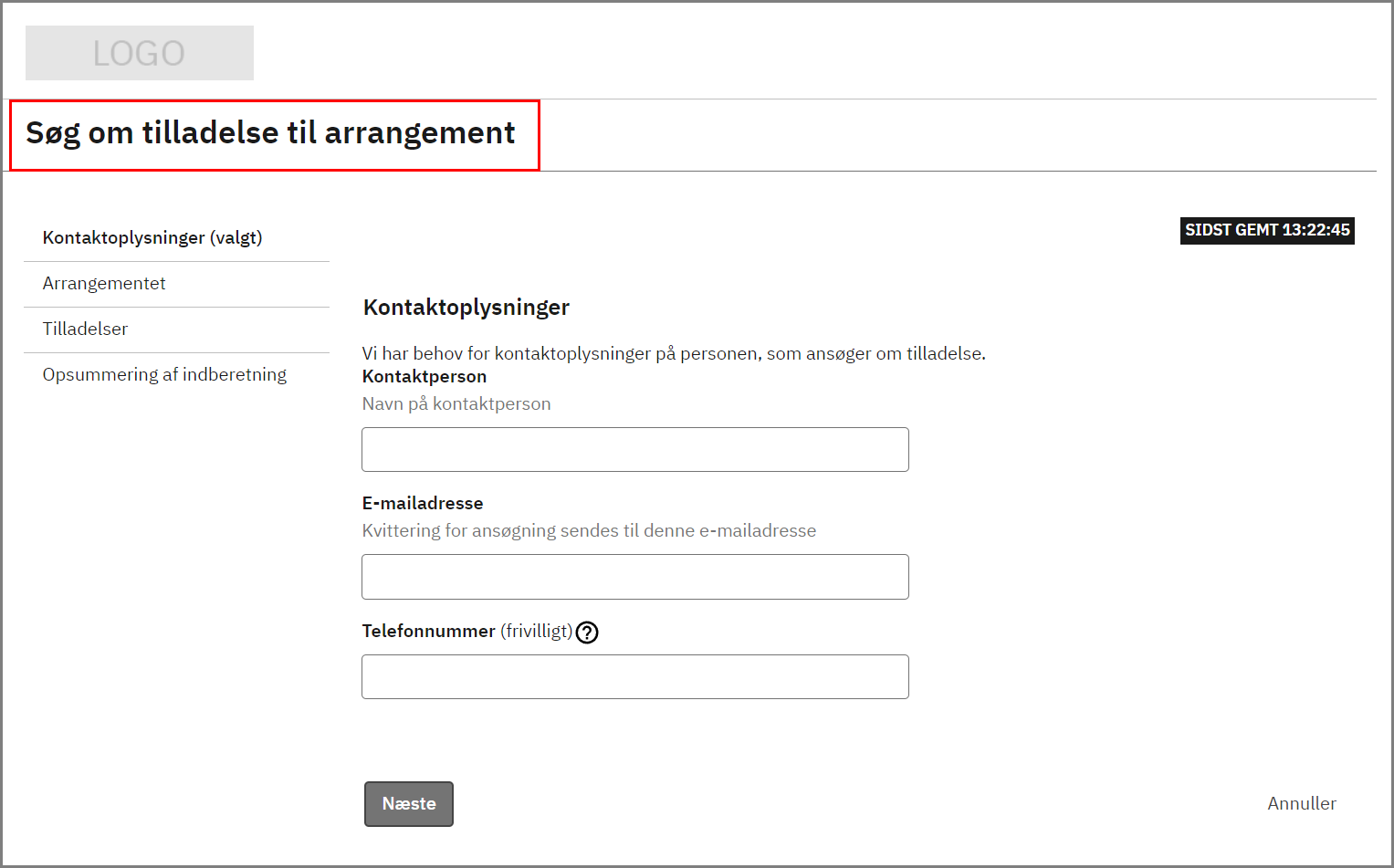Click the Navn på kontaktperson hint text
Screen dimensions: 1394x868
[456, 404]
